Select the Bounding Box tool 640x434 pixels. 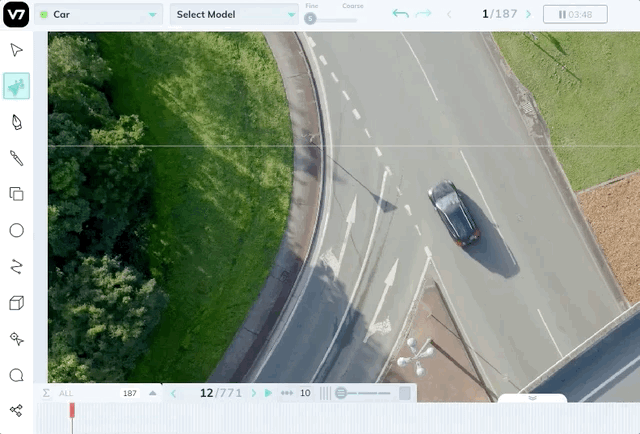pyautogui.click(x=16, y=194)
